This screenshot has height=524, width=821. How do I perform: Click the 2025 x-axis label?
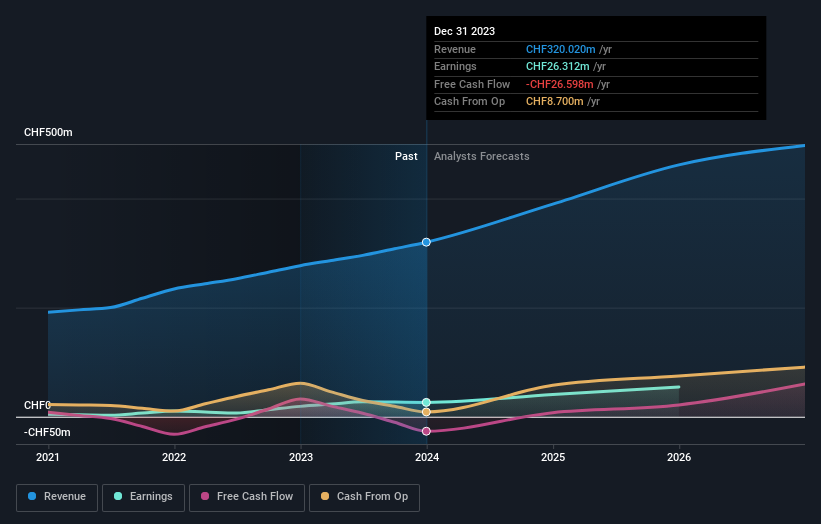coord(553,457)
